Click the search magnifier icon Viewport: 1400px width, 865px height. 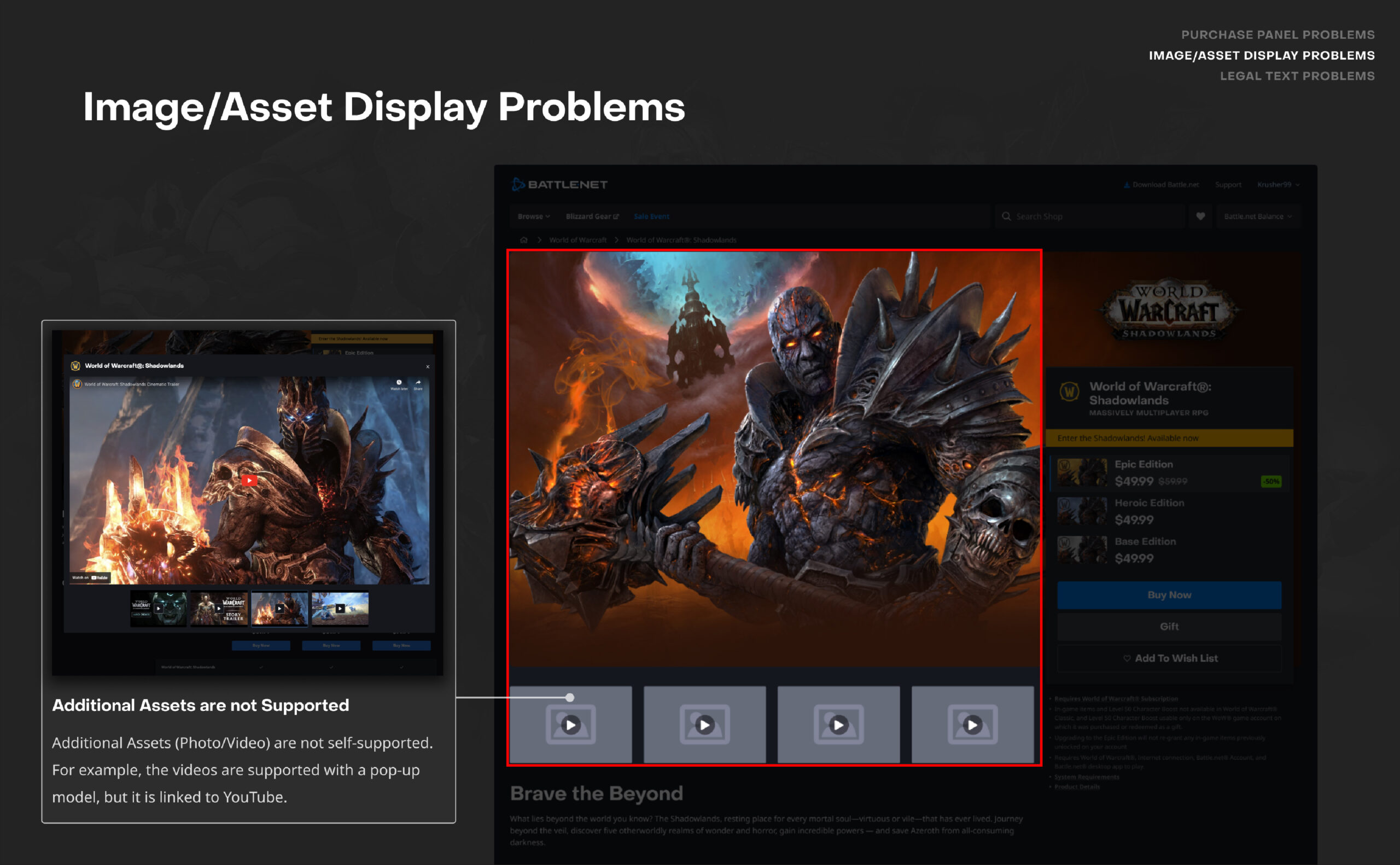coord(1006,217)
